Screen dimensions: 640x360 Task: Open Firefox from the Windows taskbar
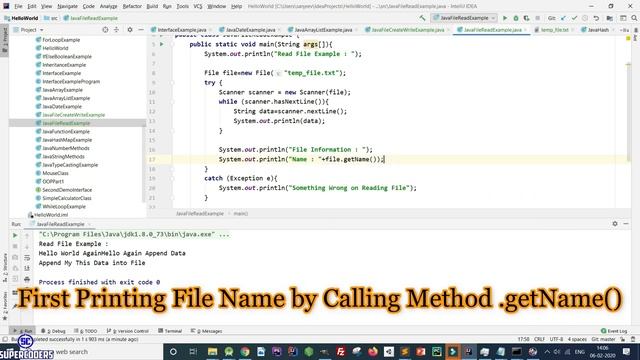pyautogui.click(x=373, y=351)
